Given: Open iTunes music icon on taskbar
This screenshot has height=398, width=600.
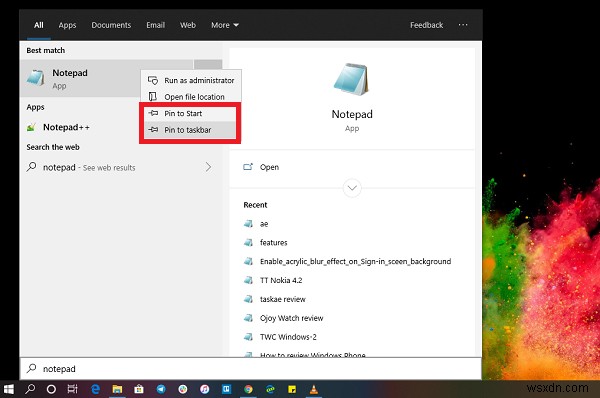Looking at the screenshot, I should (x=205, y=389).
